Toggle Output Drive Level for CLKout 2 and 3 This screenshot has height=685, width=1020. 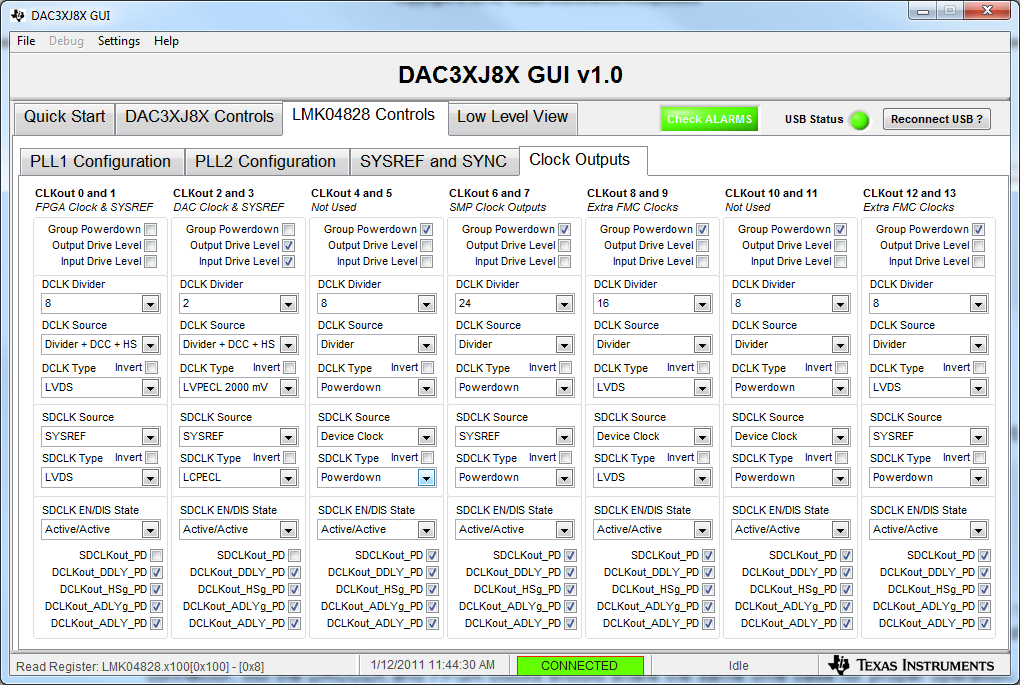click(x=289, y=245)
